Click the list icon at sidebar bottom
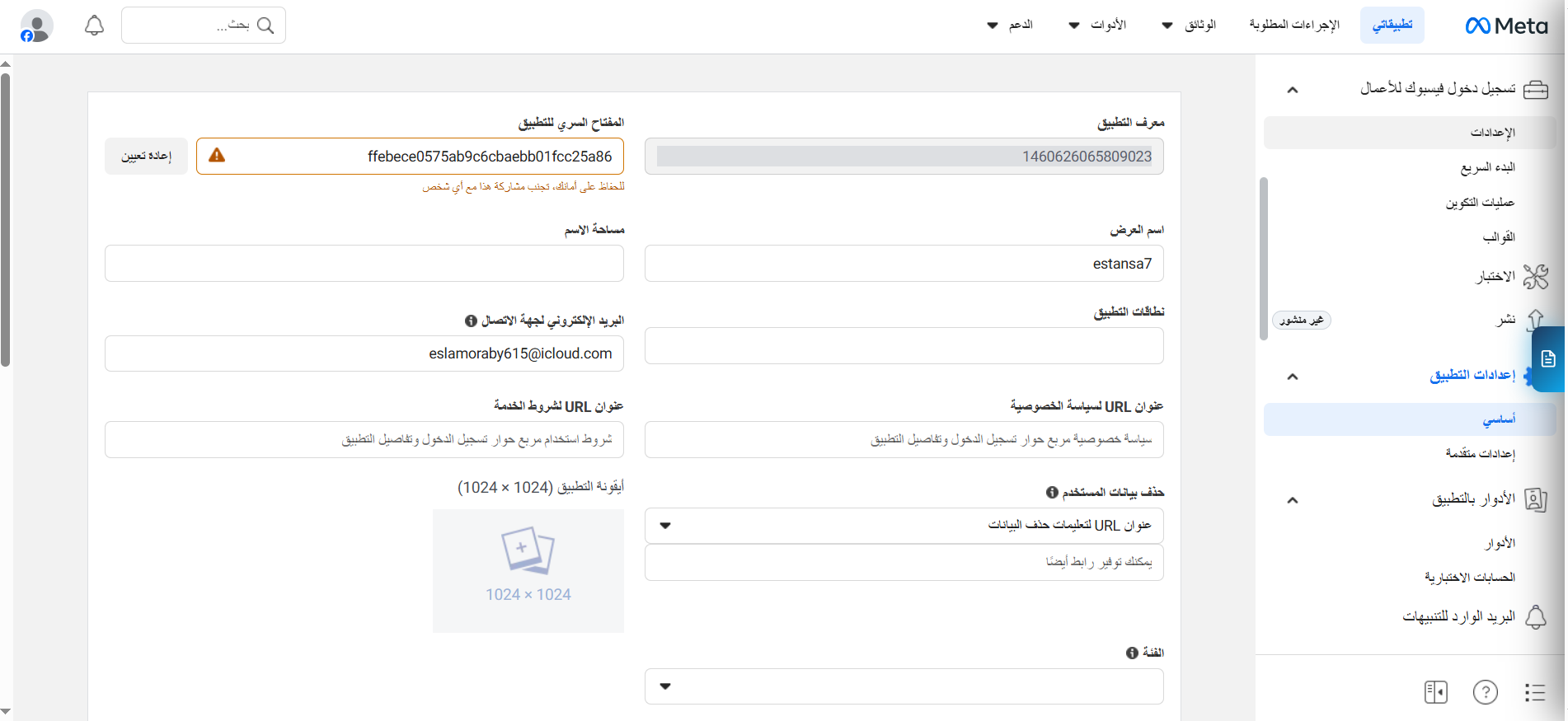This screenshot has width=1568, height=721. pos(1535,692)
